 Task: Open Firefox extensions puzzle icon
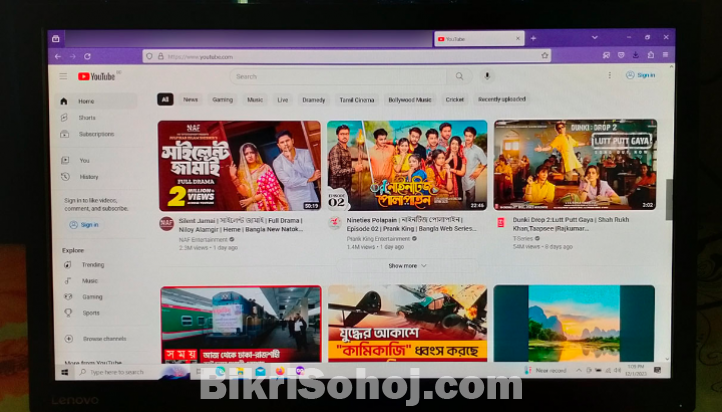pyautogui.click(x=651, y=55)
